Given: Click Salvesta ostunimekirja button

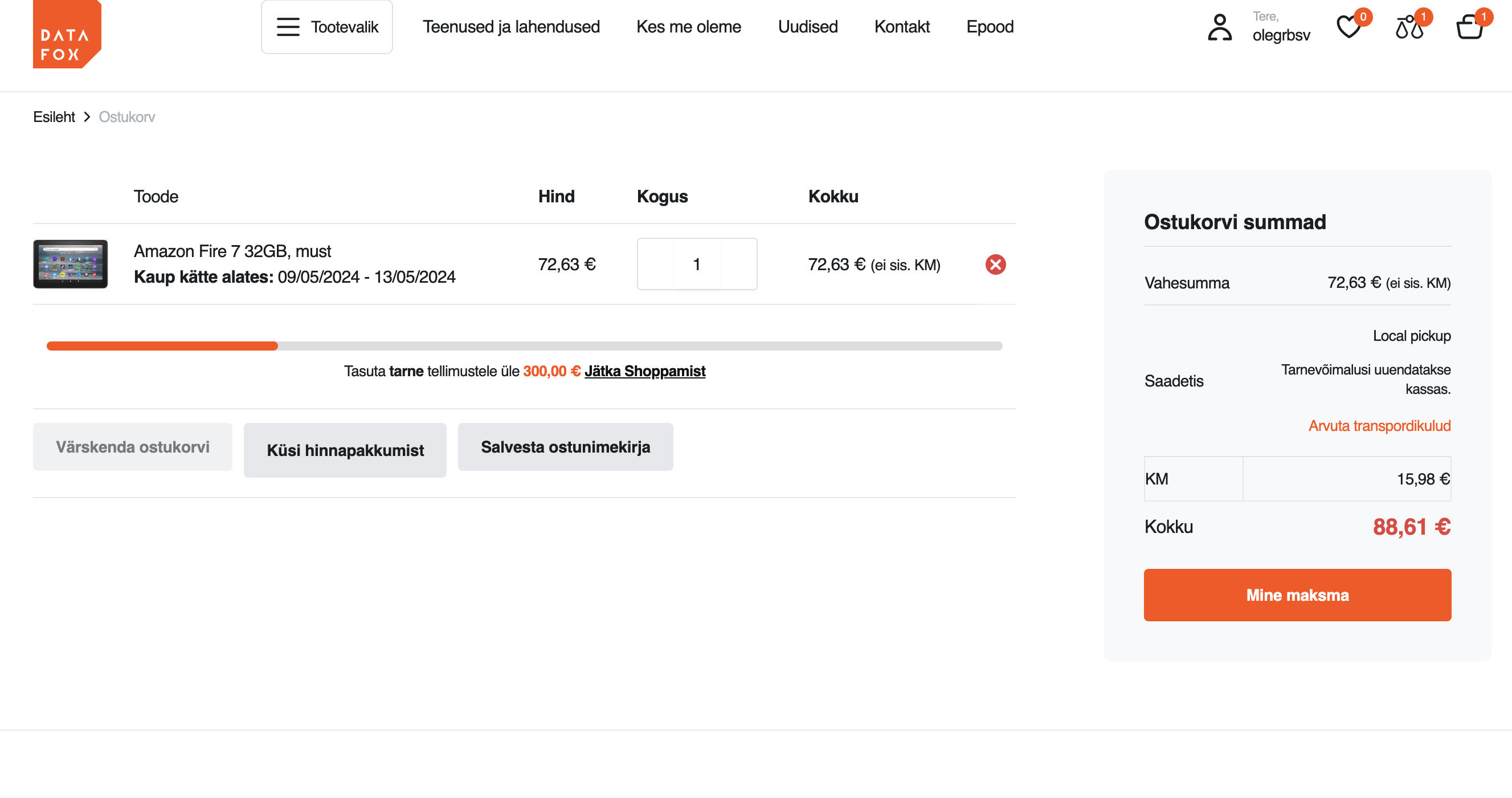Looking at the screenshot, I should pyautogui.click(x=565, y=447).
